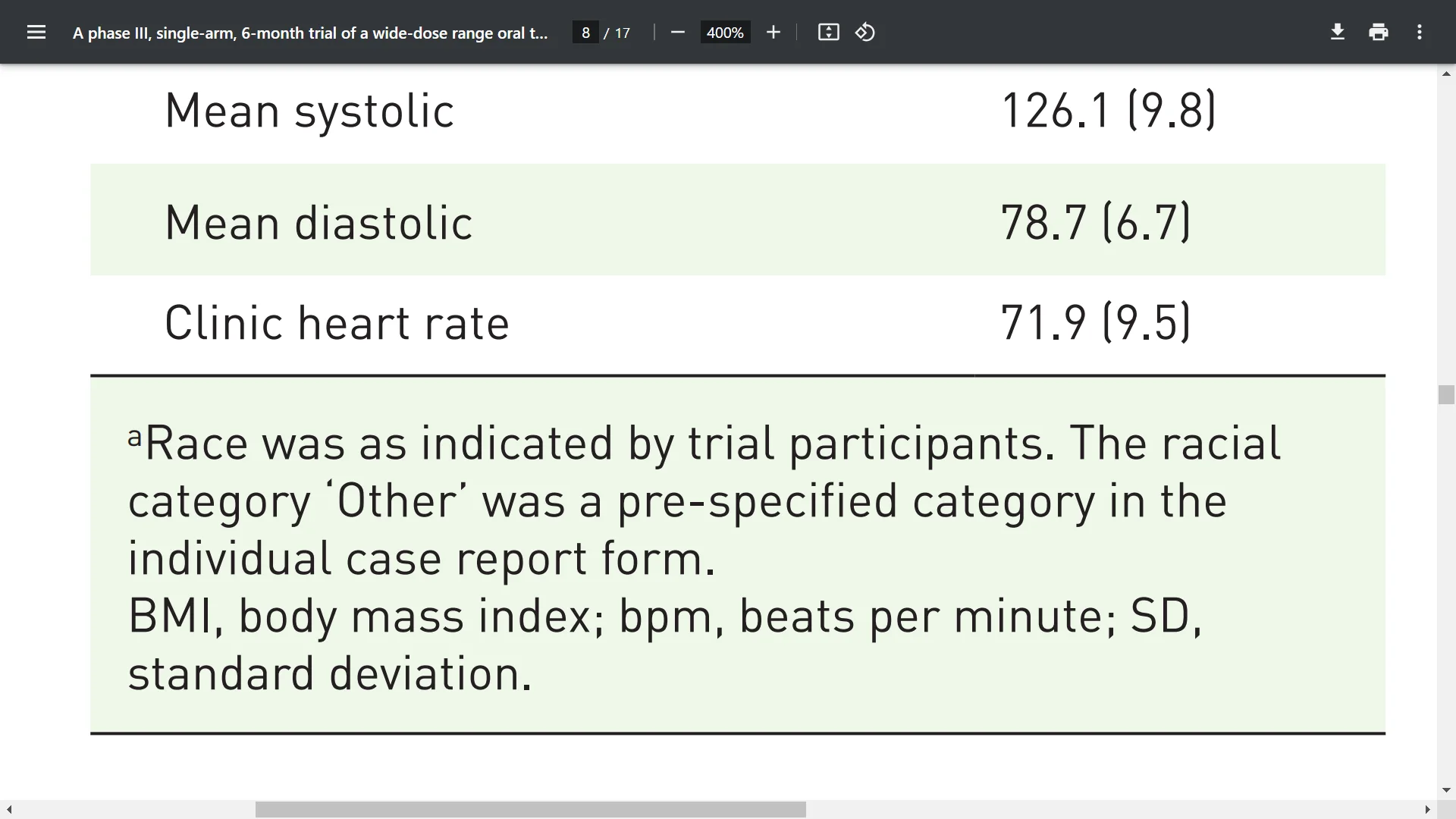Click the horizontal scrollbar thumb
The image size is (1456, 819).
pos(530,810)
